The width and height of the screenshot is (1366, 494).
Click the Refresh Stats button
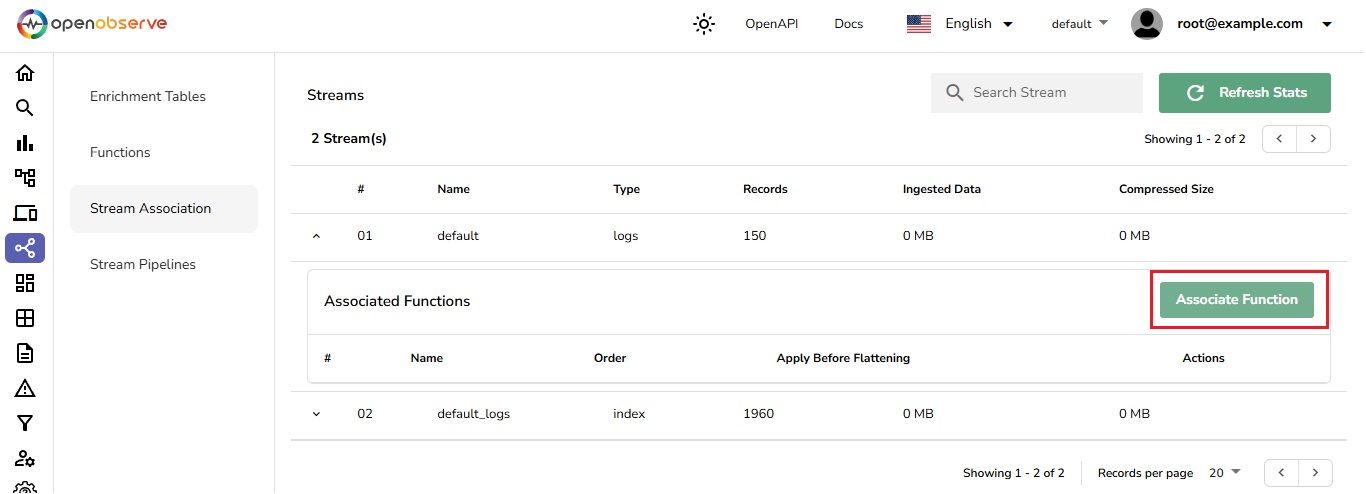(x=1245, y=93)
